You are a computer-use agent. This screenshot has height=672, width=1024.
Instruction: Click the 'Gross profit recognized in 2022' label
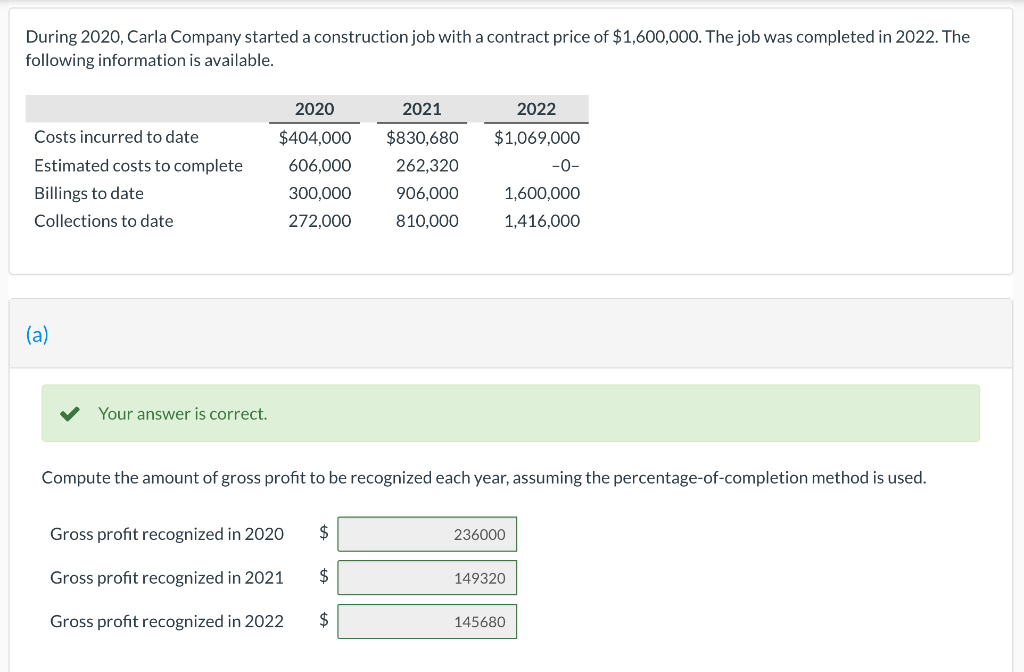[167, 622]
